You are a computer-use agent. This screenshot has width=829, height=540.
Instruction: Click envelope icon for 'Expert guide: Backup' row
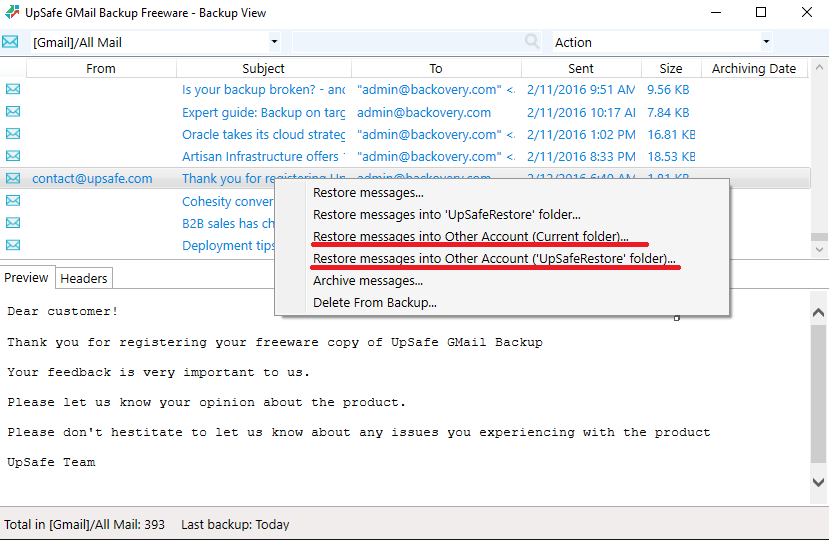13,112
